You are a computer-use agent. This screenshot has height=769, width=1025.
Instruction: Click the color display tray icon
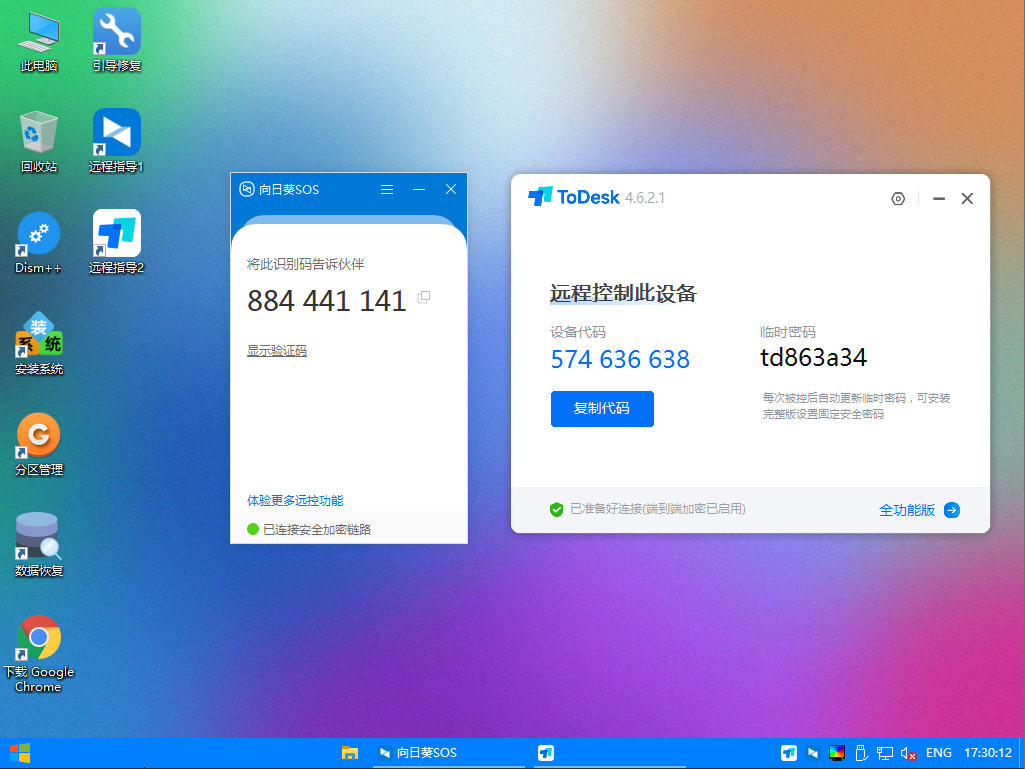click(837, 753)
